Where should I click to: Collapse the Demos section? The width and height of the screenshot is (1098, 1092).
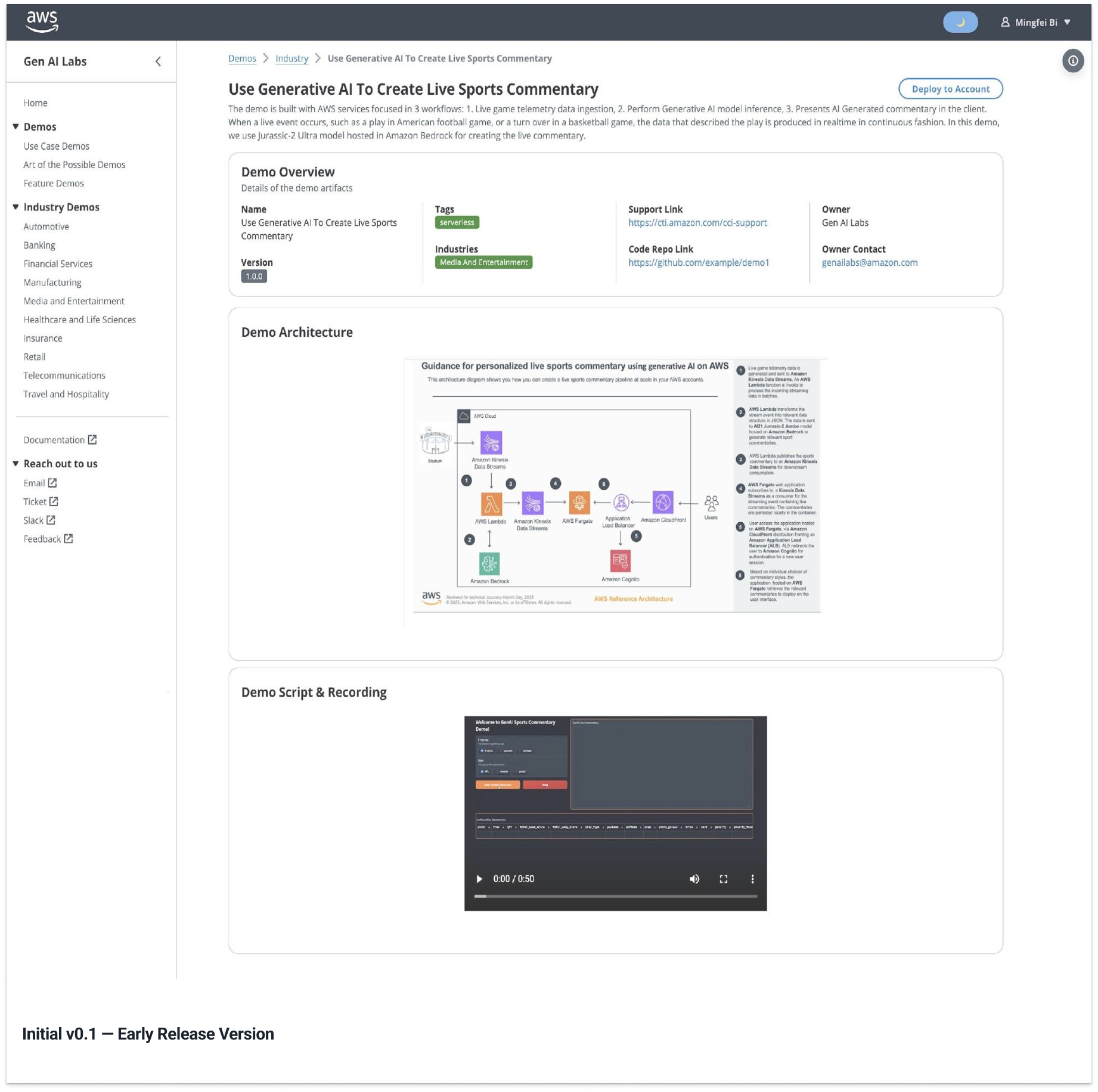point(16,126)
